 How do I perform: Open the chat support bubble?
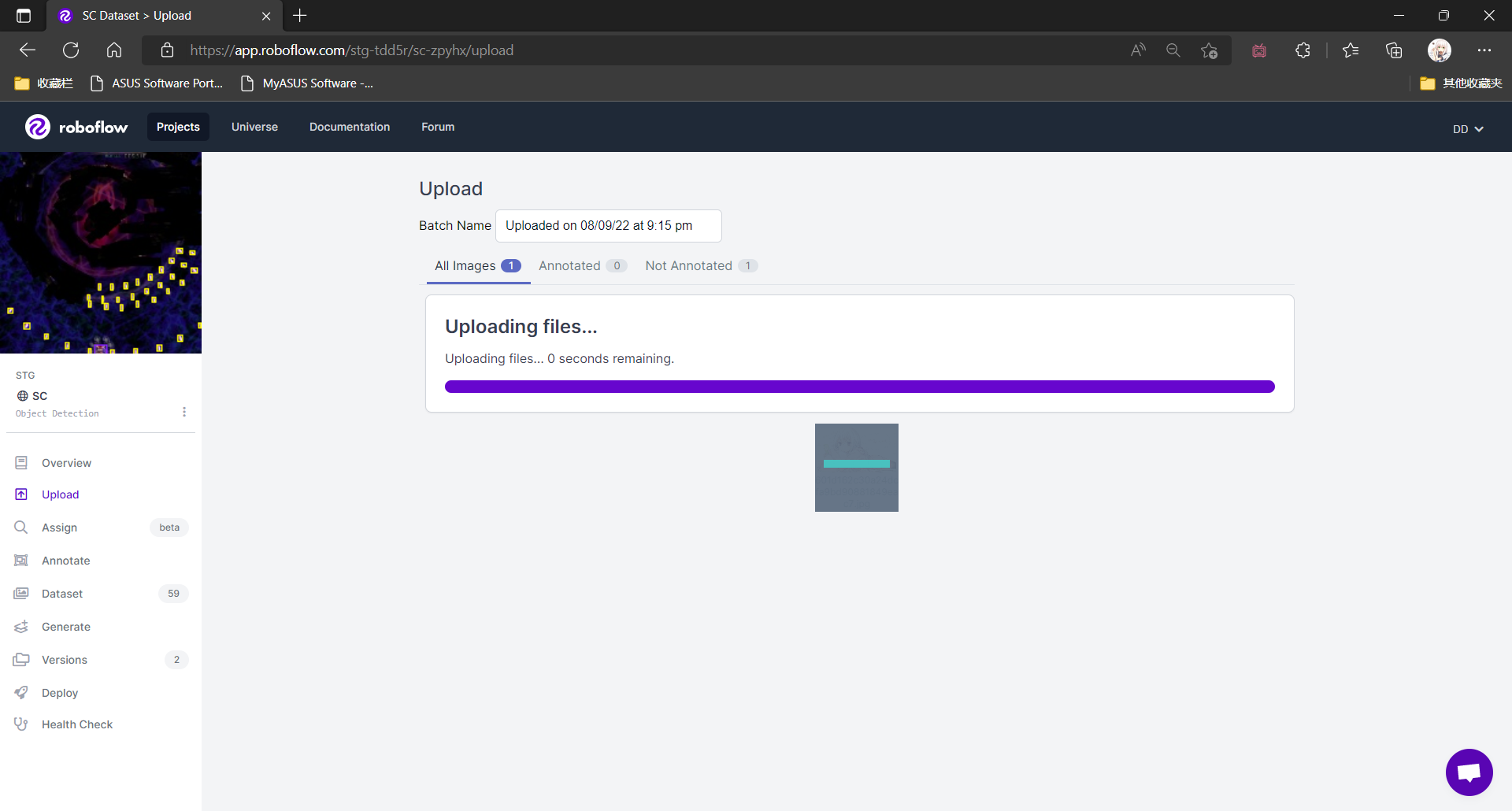[1469, 772]
